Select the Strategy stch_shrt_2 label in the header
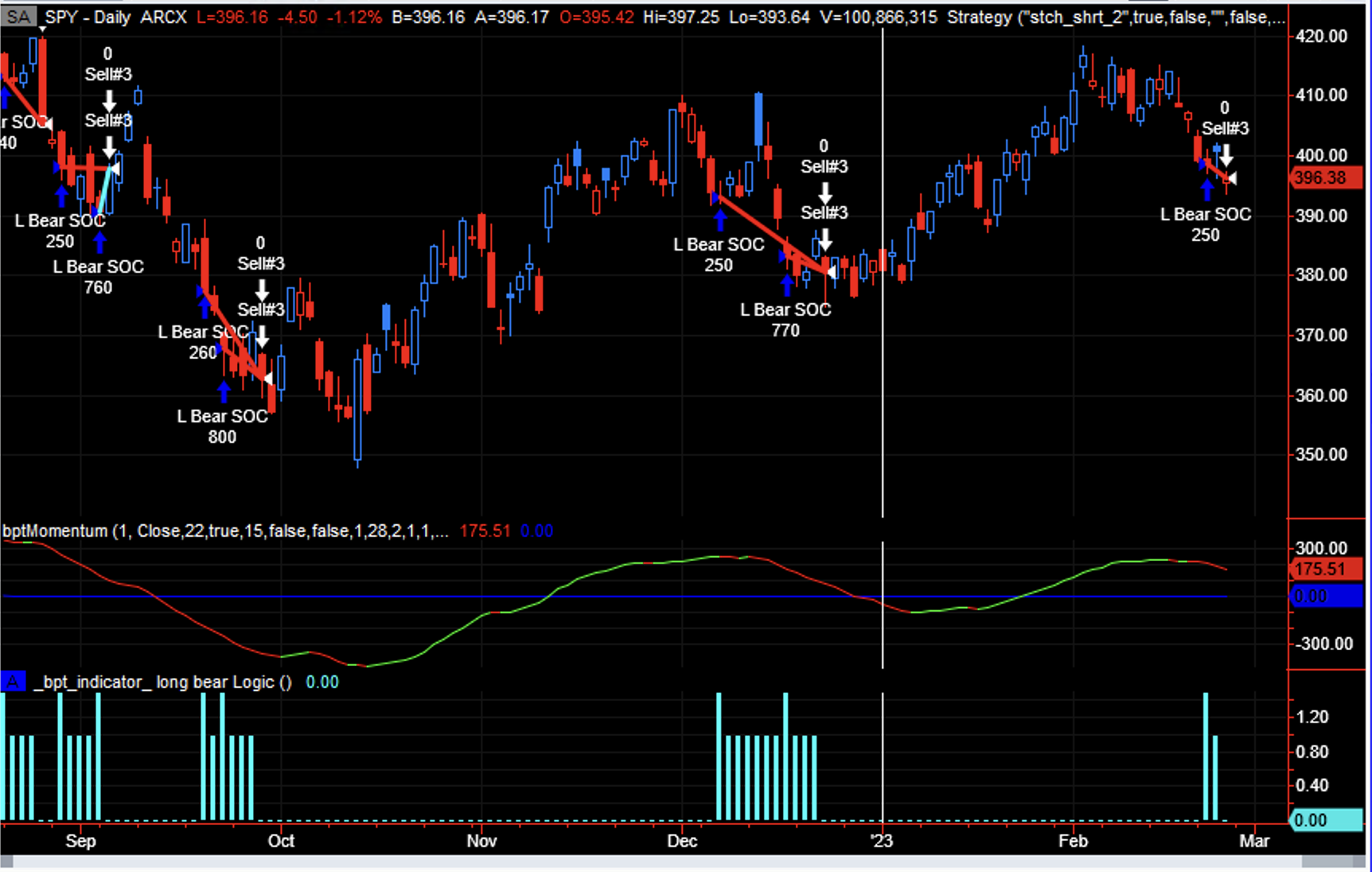 pyautogui.click(x=1114, y=17)
